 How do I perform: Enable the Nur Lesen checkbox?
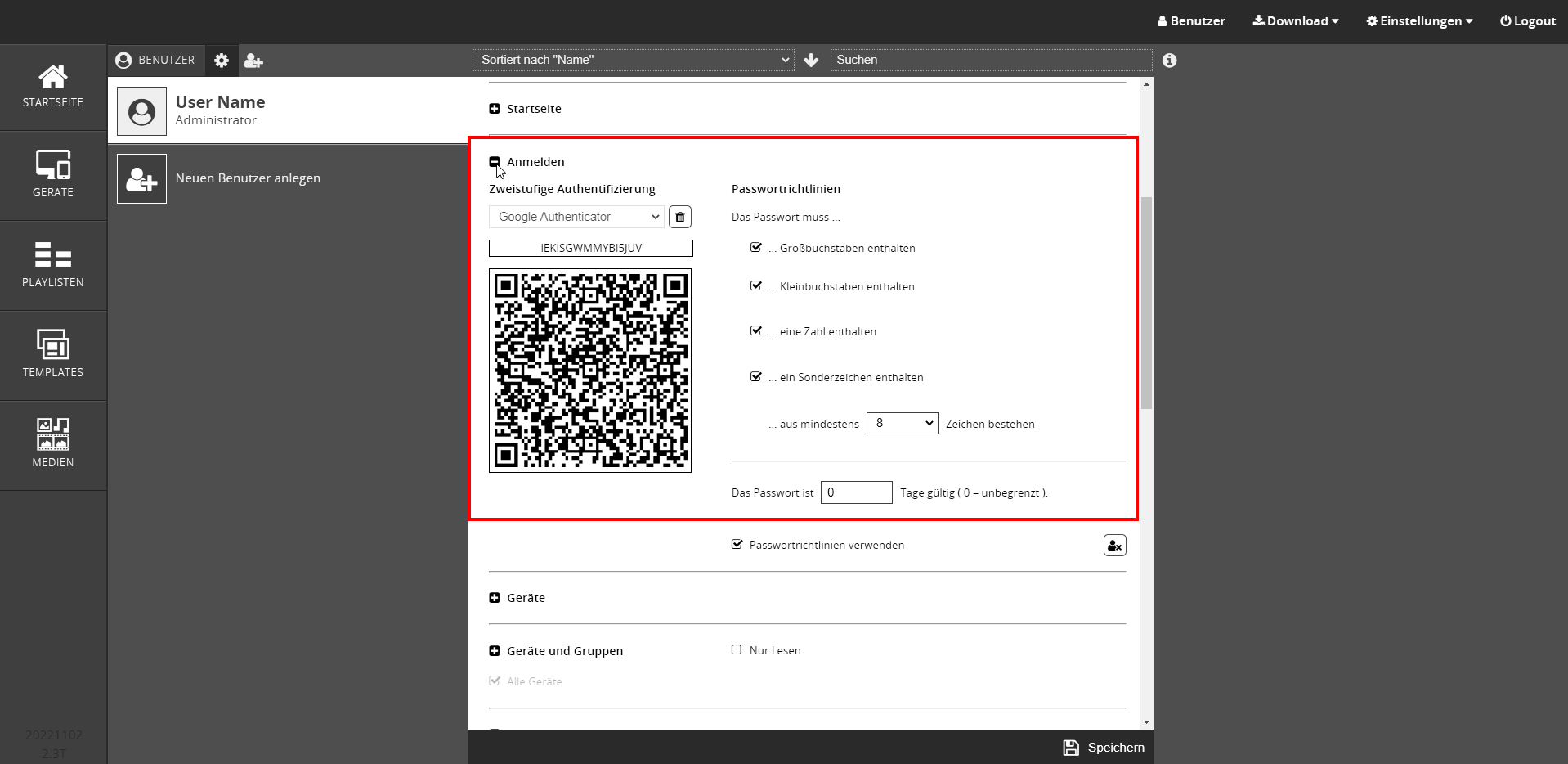(737, 650)
